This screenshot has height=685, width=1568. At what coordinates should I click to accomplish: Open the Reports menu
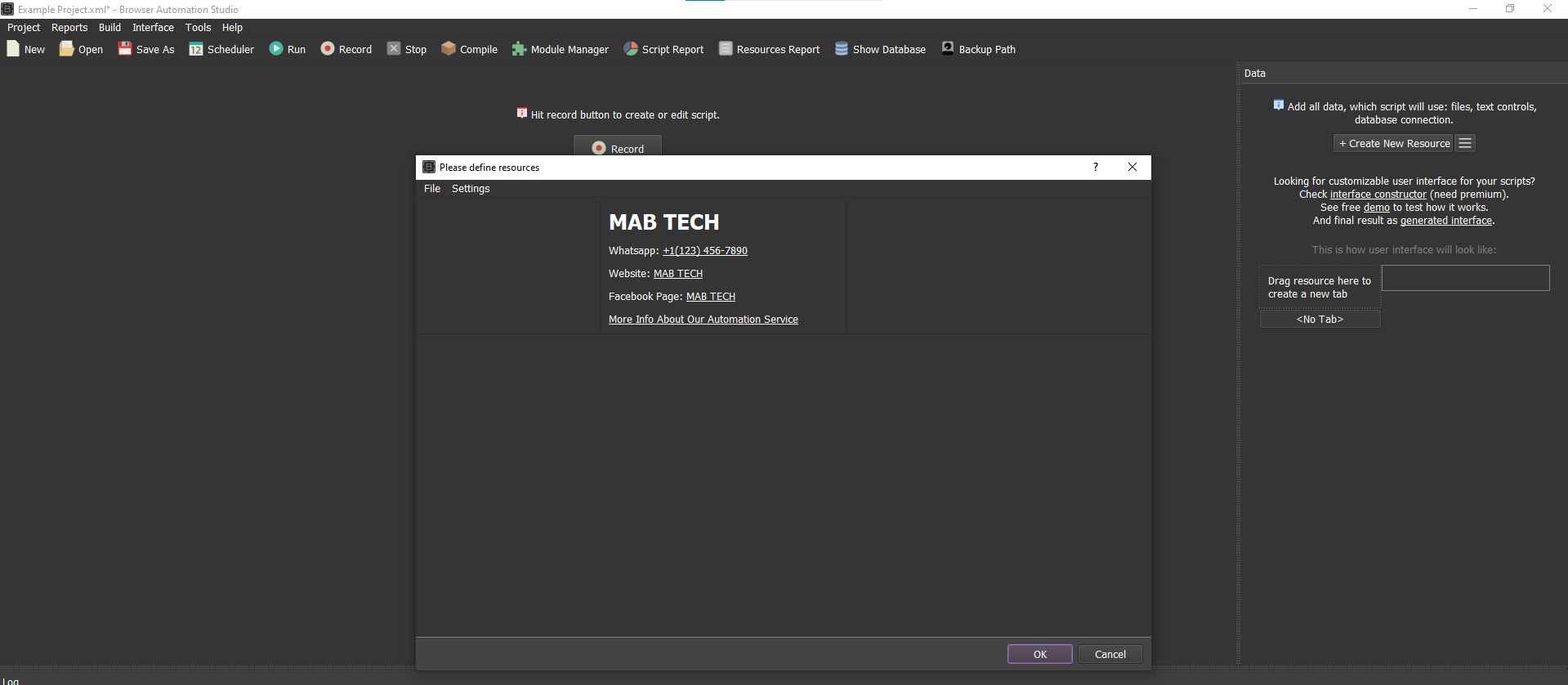tap(69, 27)
